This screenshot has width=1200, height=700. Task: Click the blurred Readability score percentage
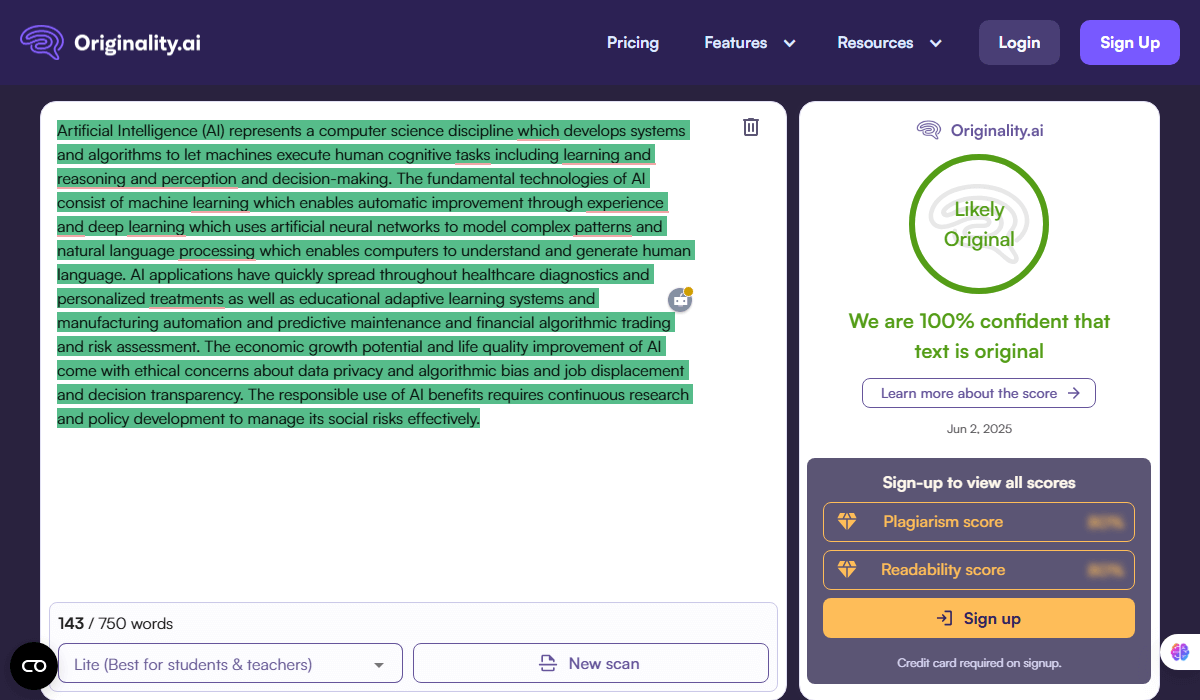1105,570
